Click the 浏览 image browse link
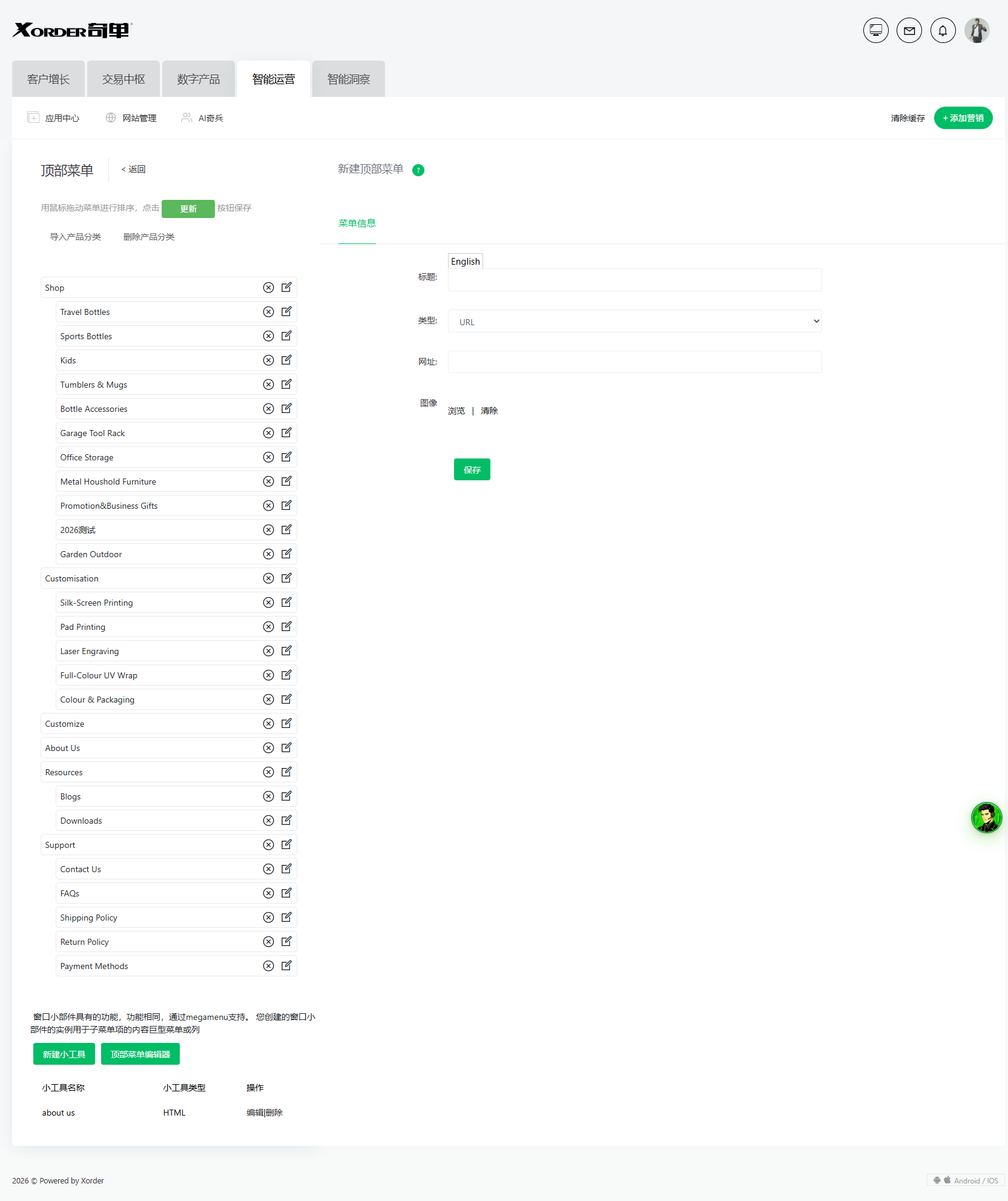The height and width of the screenshot is (1201, 1008). 456,411
